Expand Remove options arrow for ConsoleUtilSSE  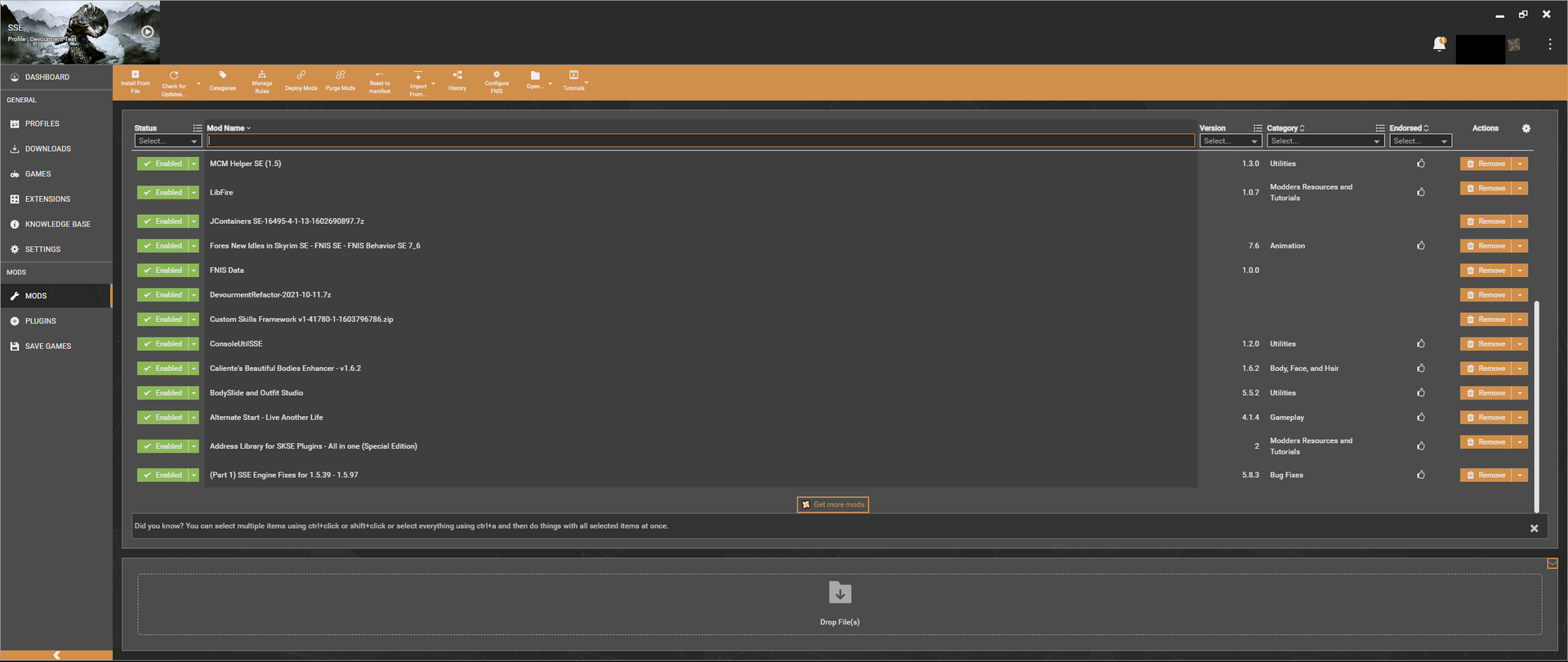tap(1520, 344)
